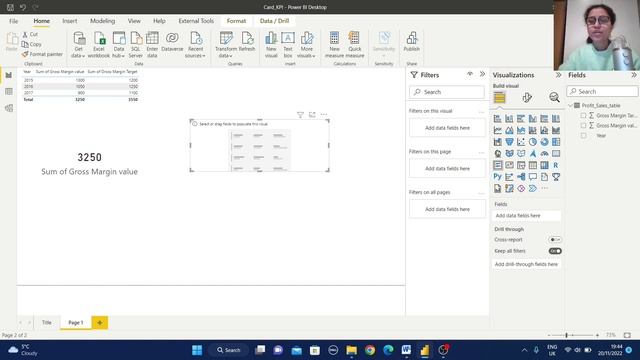
Task: Choose the Line chart visual
Action: click(498, 130)
